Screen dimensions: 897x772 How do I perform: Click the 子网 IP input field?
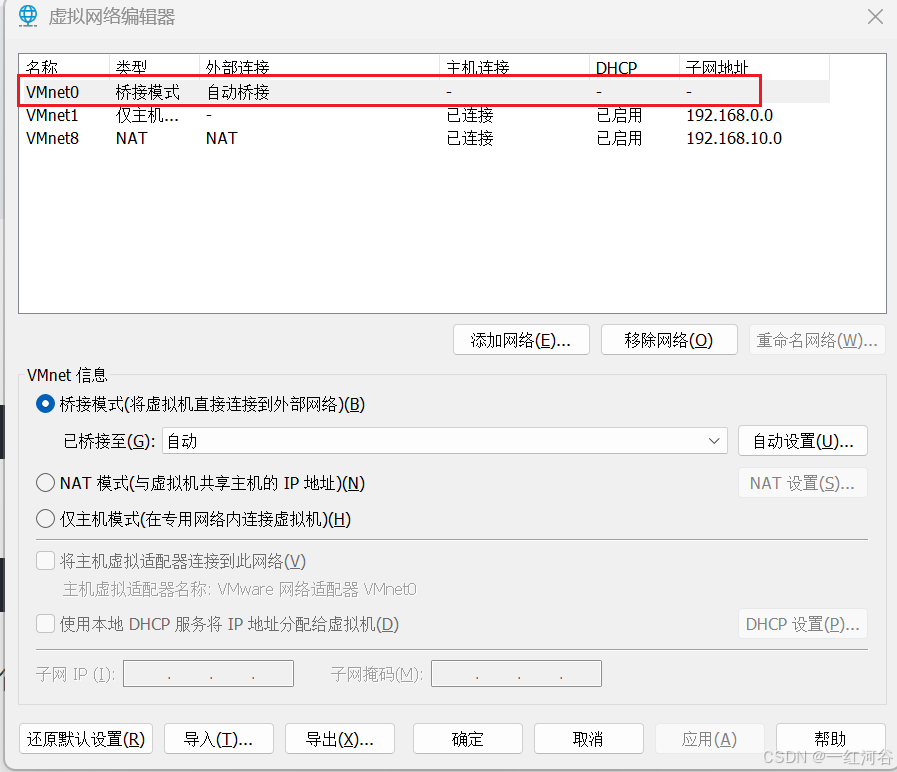pyautogui.click(x=208, y=674)
